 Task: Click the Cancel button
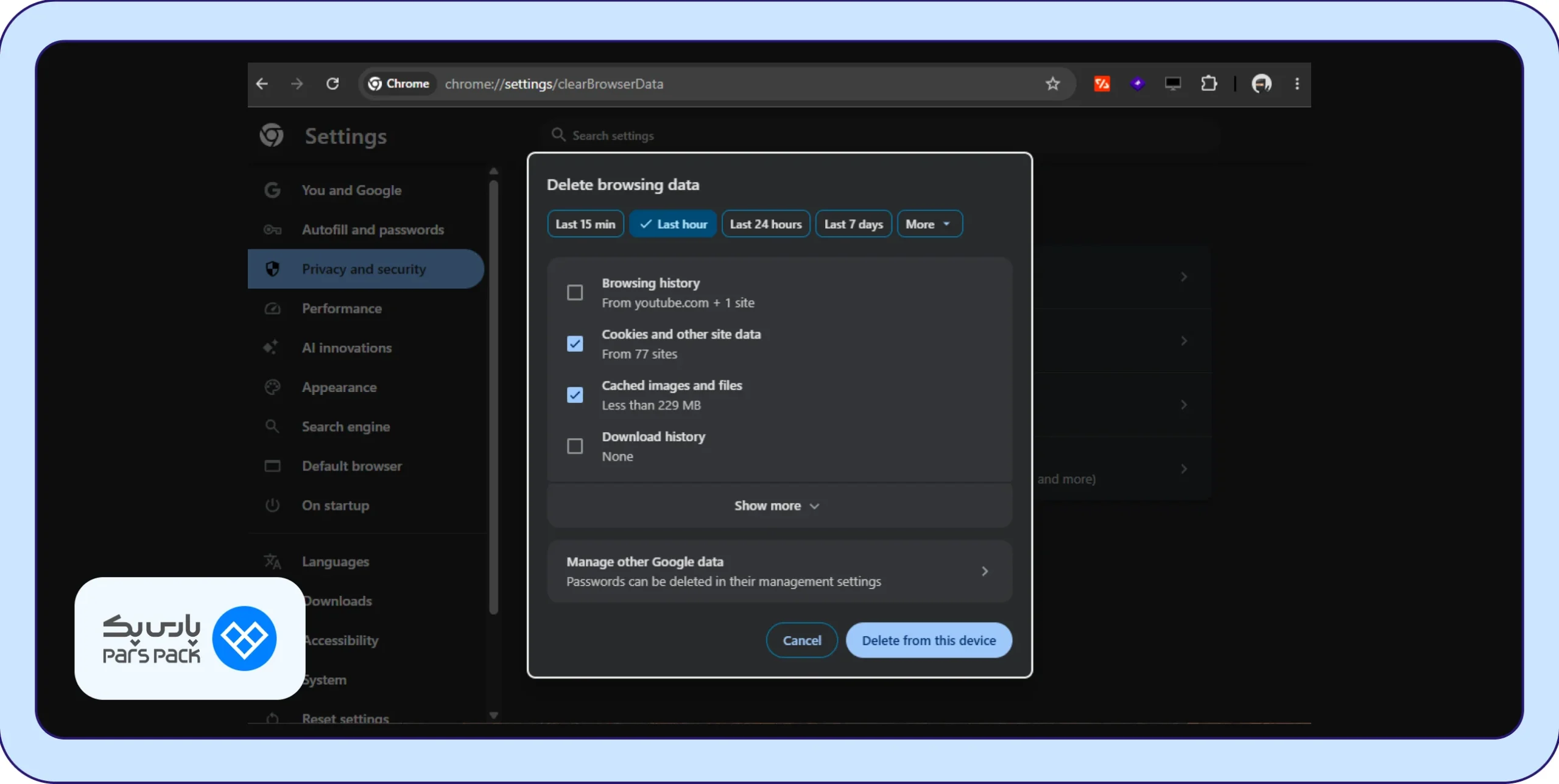(801, 640)
